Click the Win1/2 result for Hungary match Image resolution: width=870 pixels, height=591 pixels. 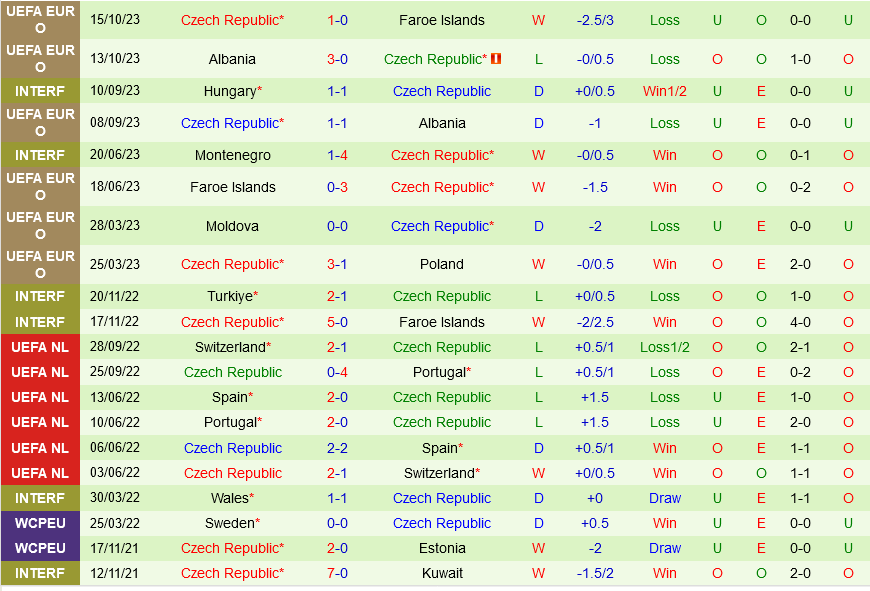(x=664, y=91)
